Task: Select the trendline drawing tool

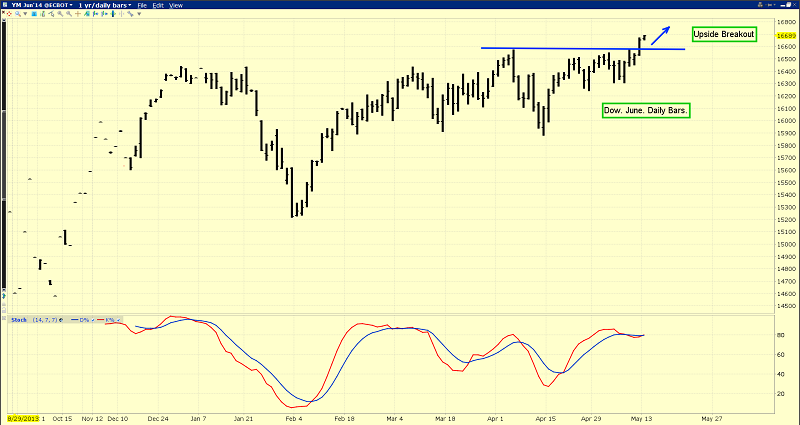Action: 51,14
